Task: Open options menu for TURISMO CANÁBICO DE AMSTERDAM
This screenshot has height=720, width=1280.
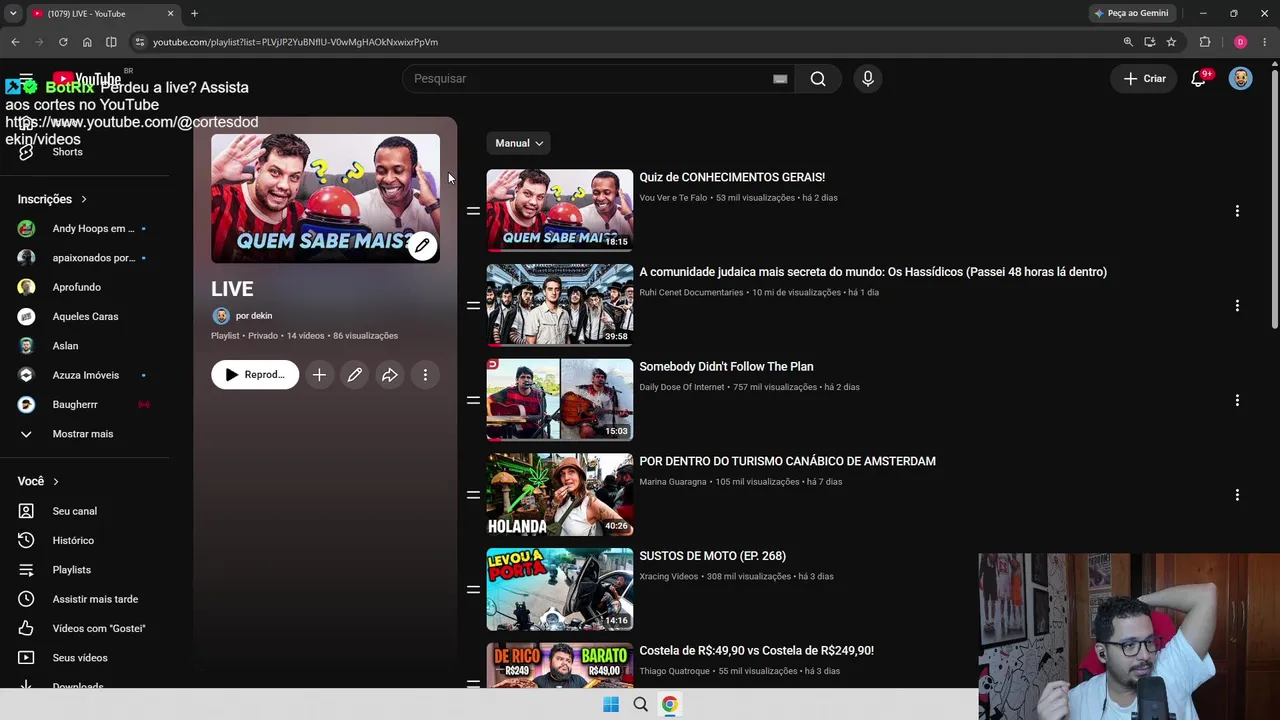Action: [x=1237, y=495]
